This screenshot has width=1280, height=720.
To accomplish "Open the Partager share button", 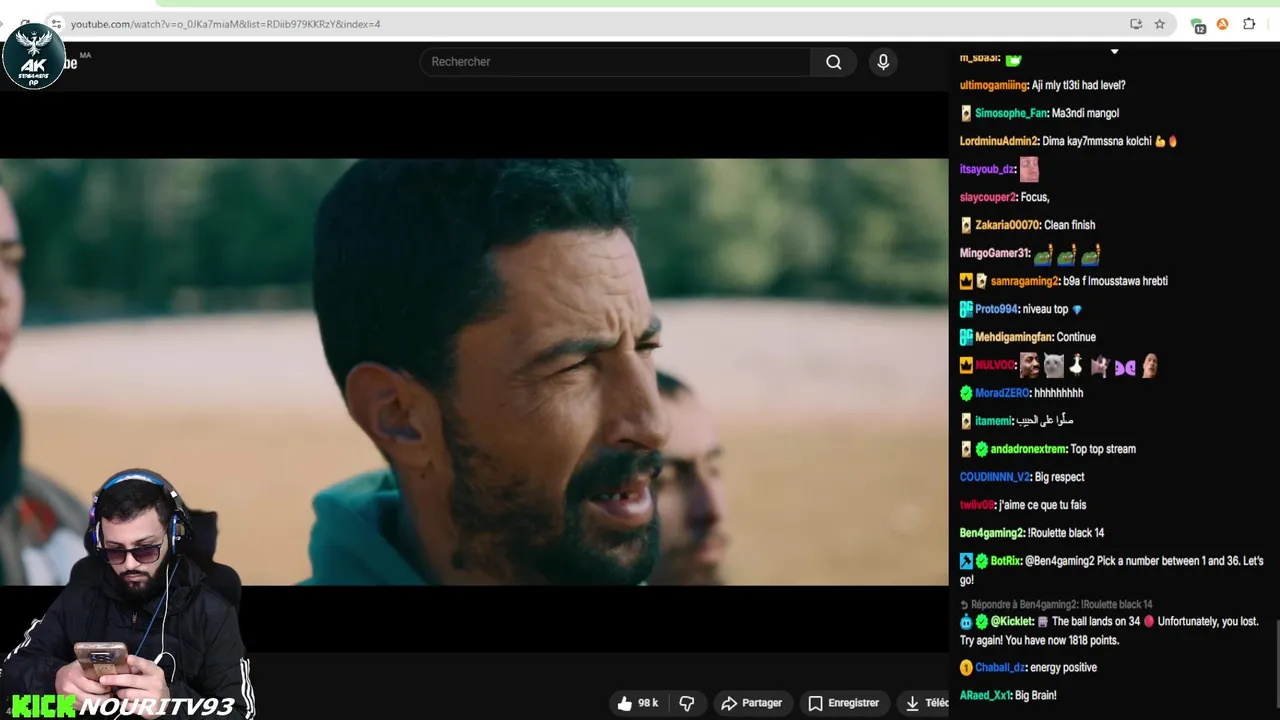I will point(752,703).
